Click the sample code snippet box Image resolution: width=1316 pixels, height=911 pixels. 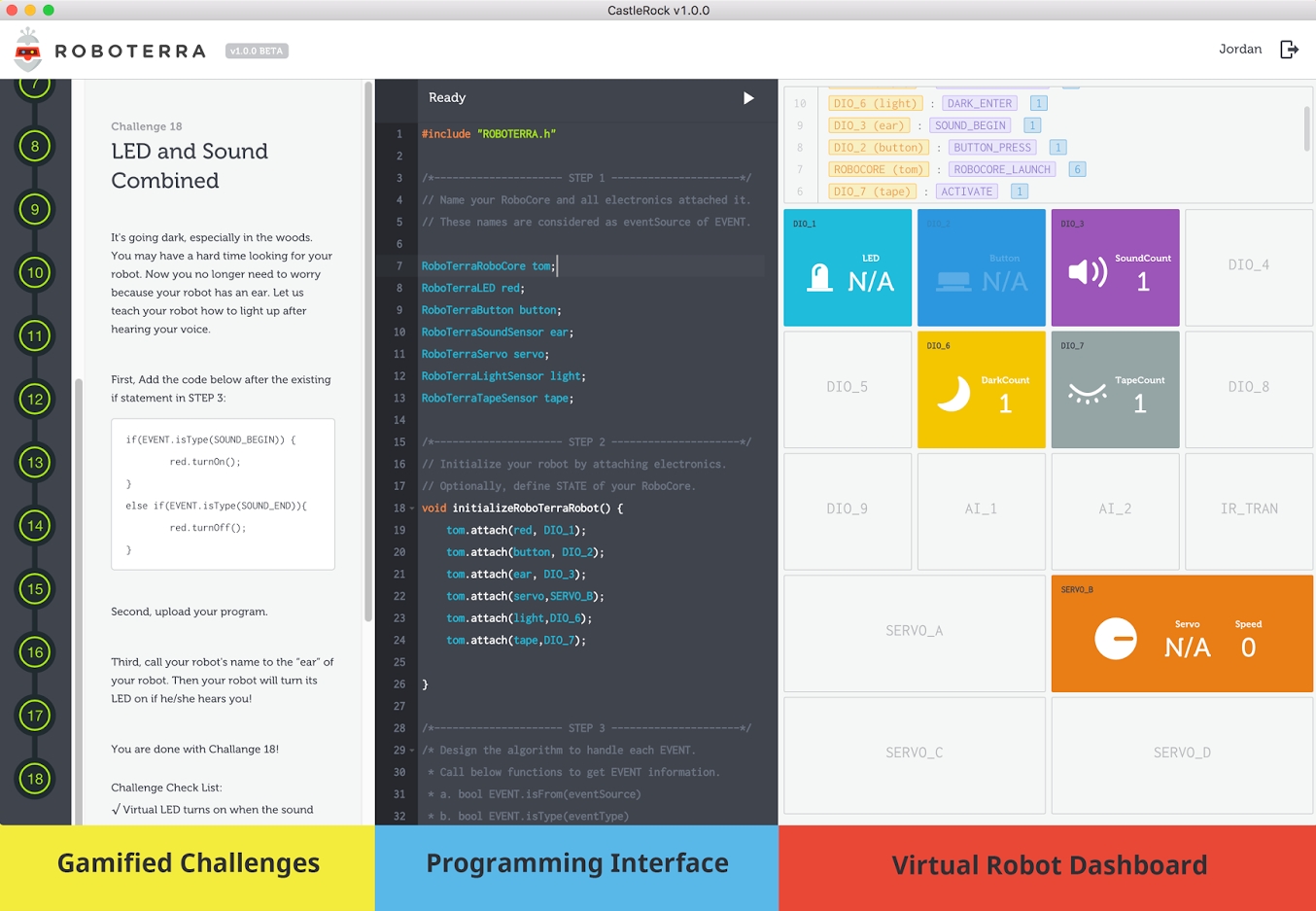coord(223,494)
